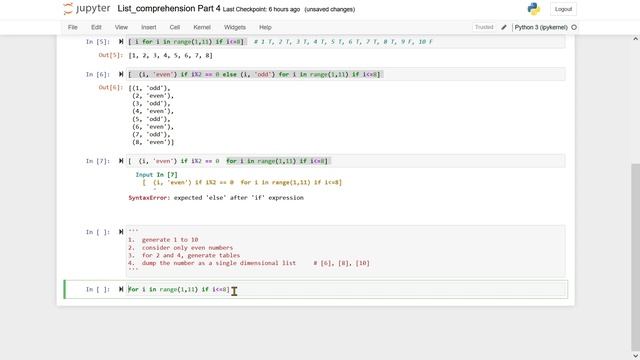The image size is (640, 360).
Task: Click the vertical scrollbar thumb
Action: coord(635,257)
